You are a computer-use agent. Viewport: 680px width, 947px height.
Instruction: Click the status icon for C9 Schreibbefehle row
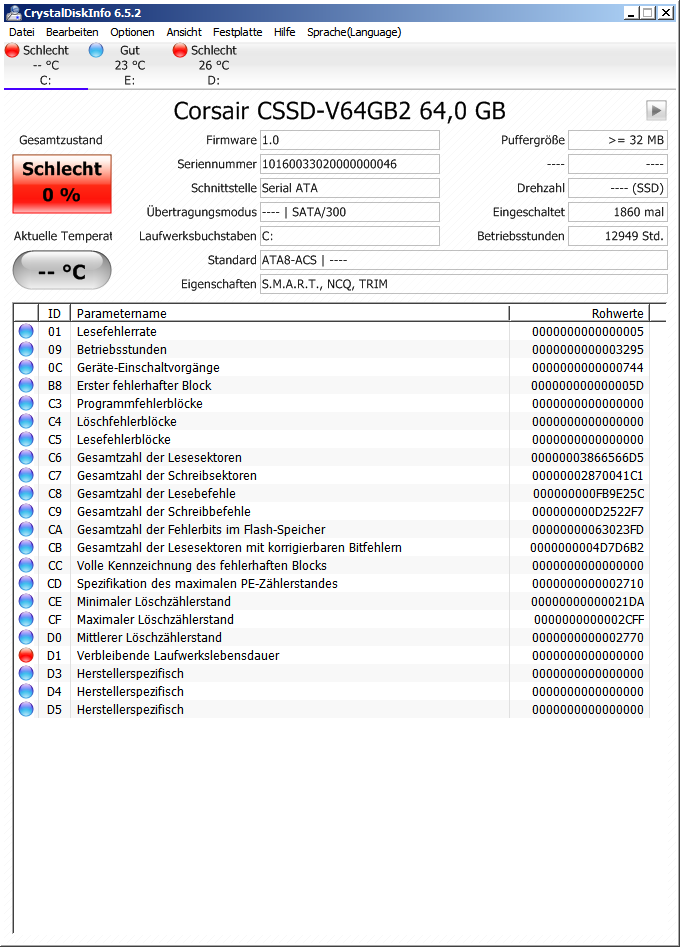click(x=26, y=511)
